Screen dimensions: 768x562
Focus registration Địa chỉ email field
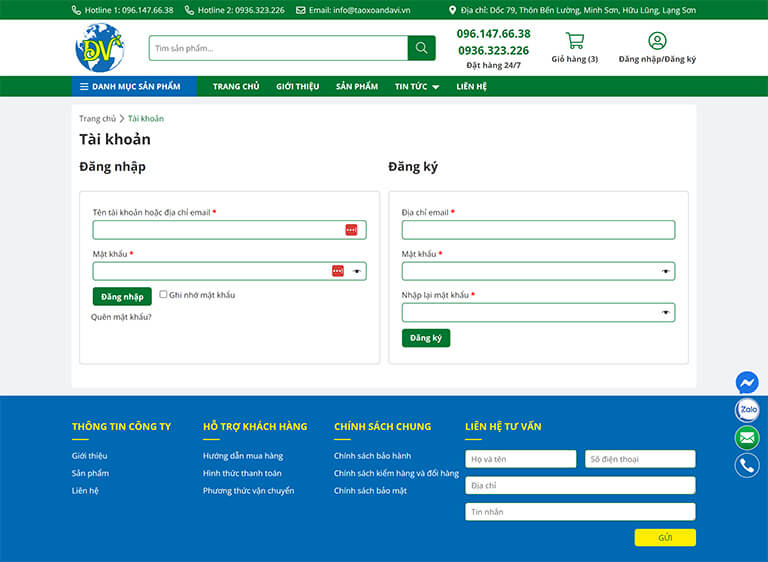click(x=538, y=230)
